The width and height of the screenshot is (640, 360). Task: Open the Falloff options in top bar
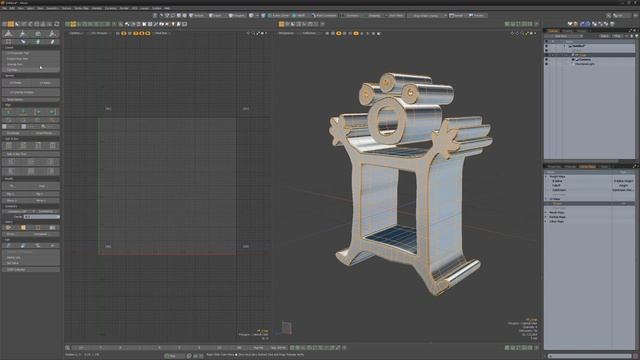[x=300, y=16]
